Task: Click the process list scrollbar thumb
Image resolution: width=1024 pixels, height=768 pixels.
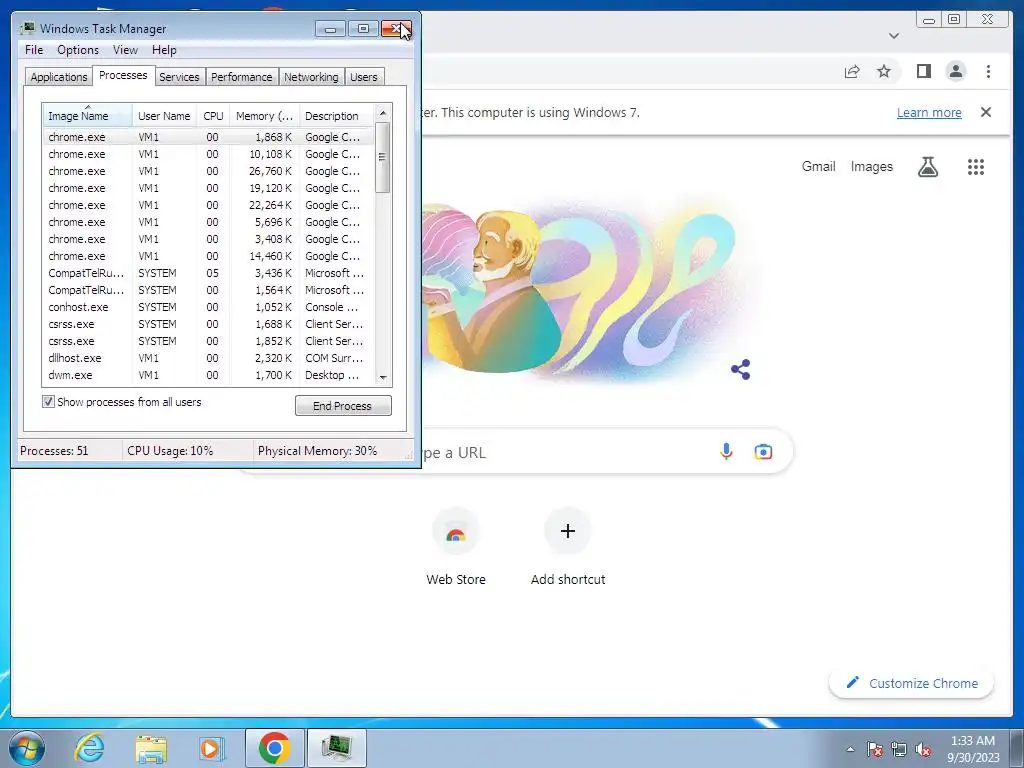Action: click(383, 157)
